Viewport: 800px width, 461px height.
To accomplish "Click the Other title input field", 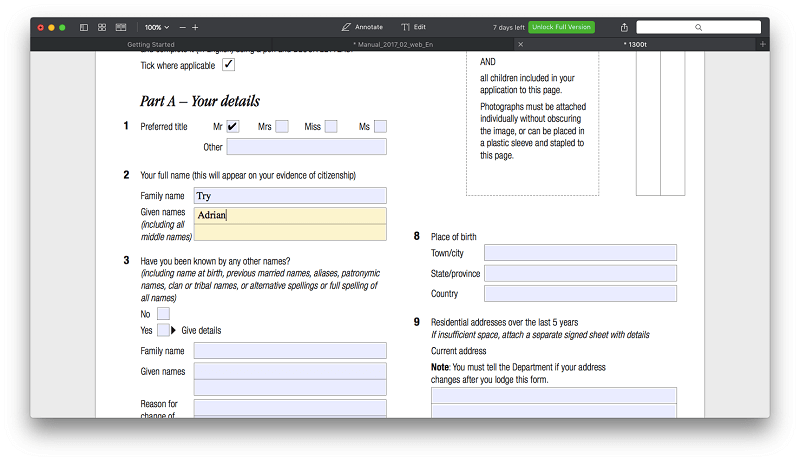I will coord(307,147).
